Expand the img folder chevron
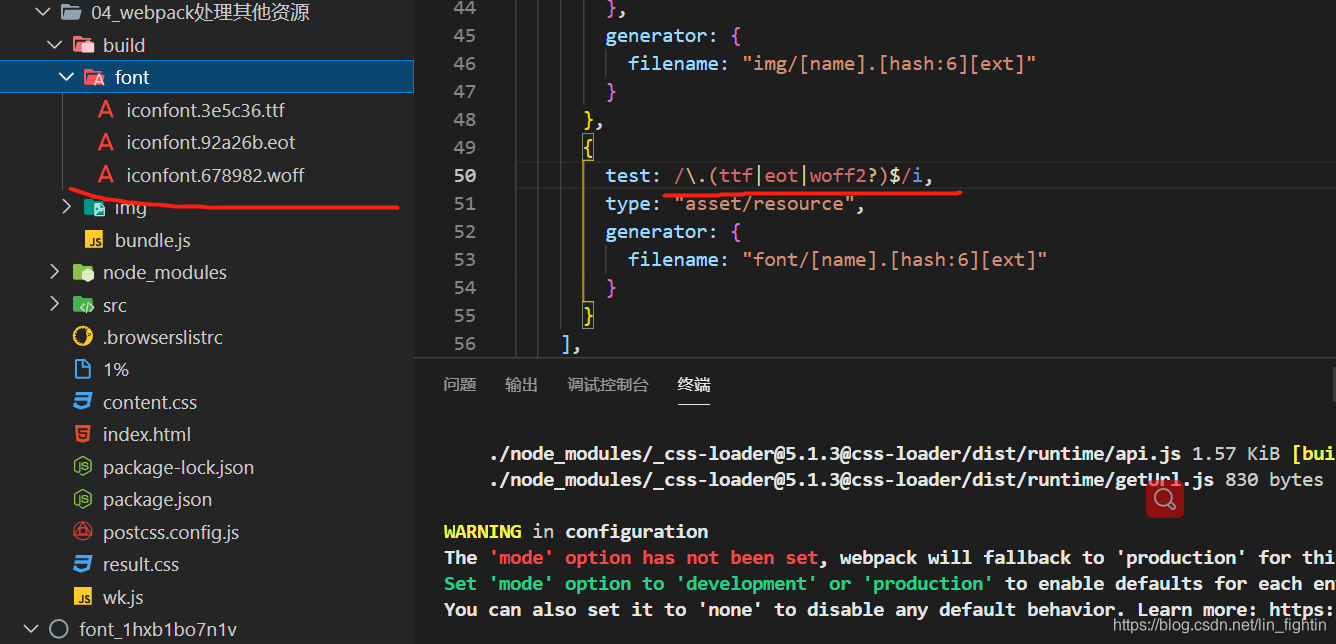 coord(66,207)
